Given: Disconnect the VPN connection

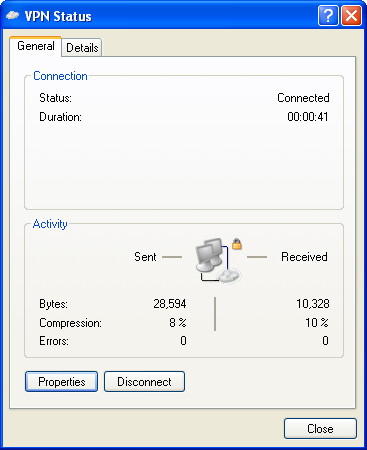Looking at the screenshot, I should (x=144, y=382).
